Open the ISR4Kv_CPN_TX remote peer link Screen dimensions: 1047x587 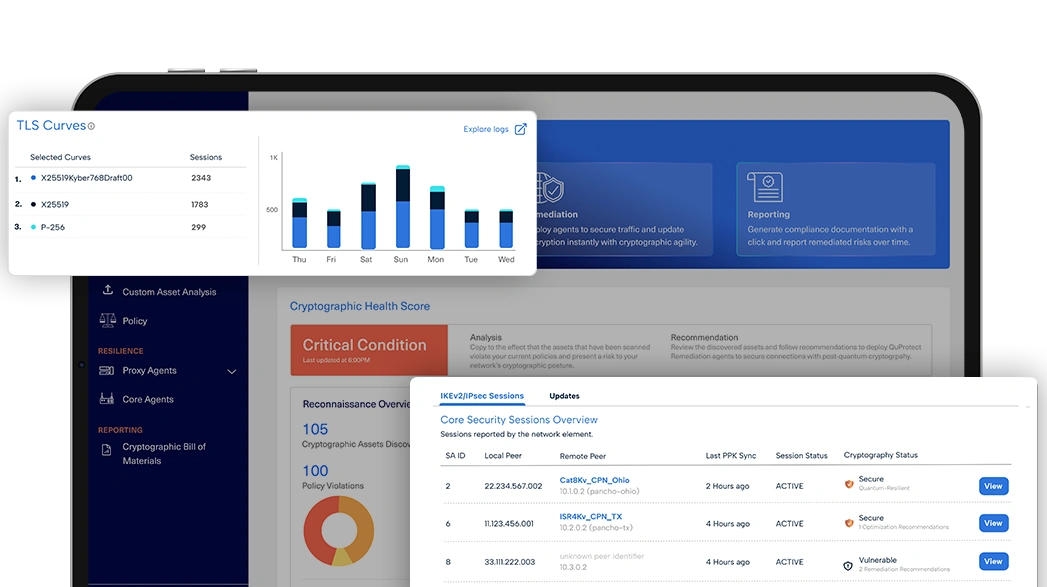tap(591, 517)
